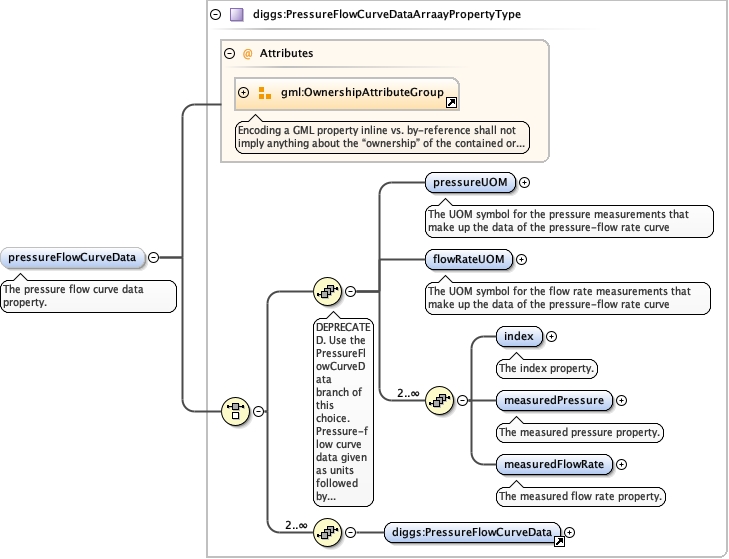Expand diggs:PressureFlowCurveData element

tap(570, 532)
